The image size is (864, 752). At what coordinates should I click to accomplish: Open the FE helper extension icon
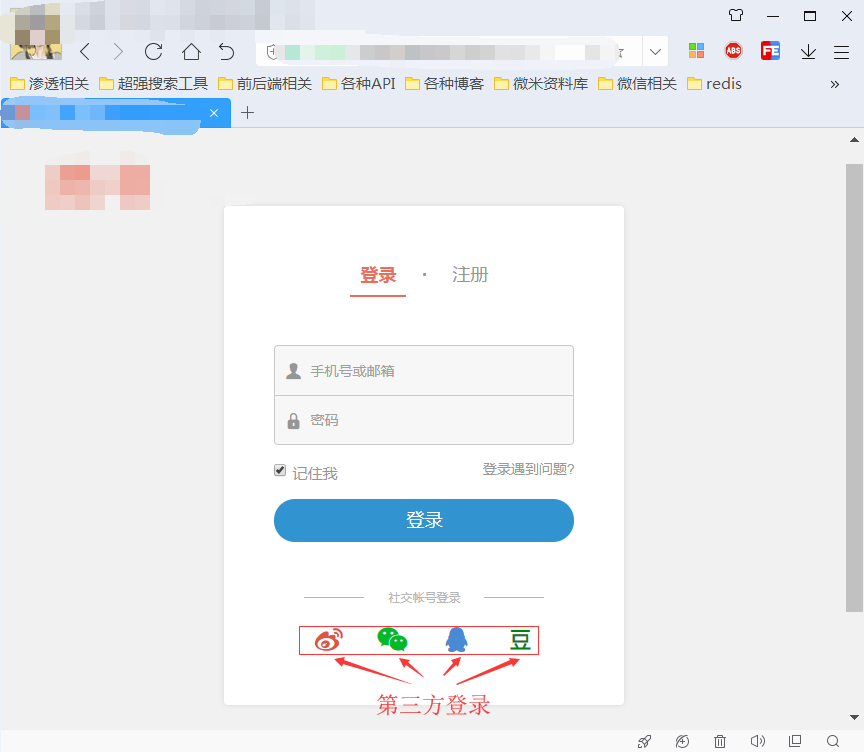[x=770, y=51]
